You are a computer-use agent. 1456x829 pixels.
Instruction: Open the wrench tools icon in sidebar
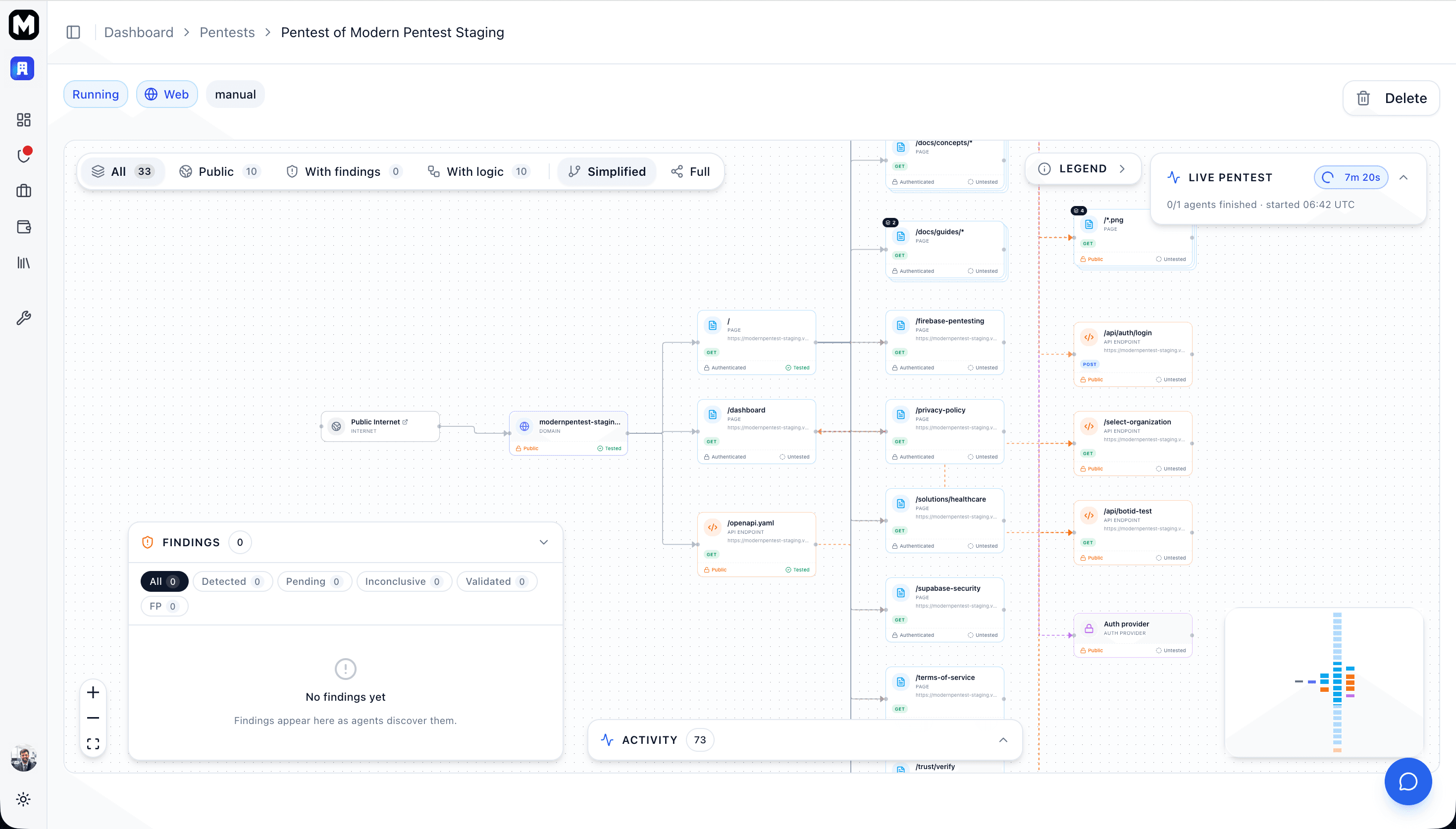coord(23,318)
